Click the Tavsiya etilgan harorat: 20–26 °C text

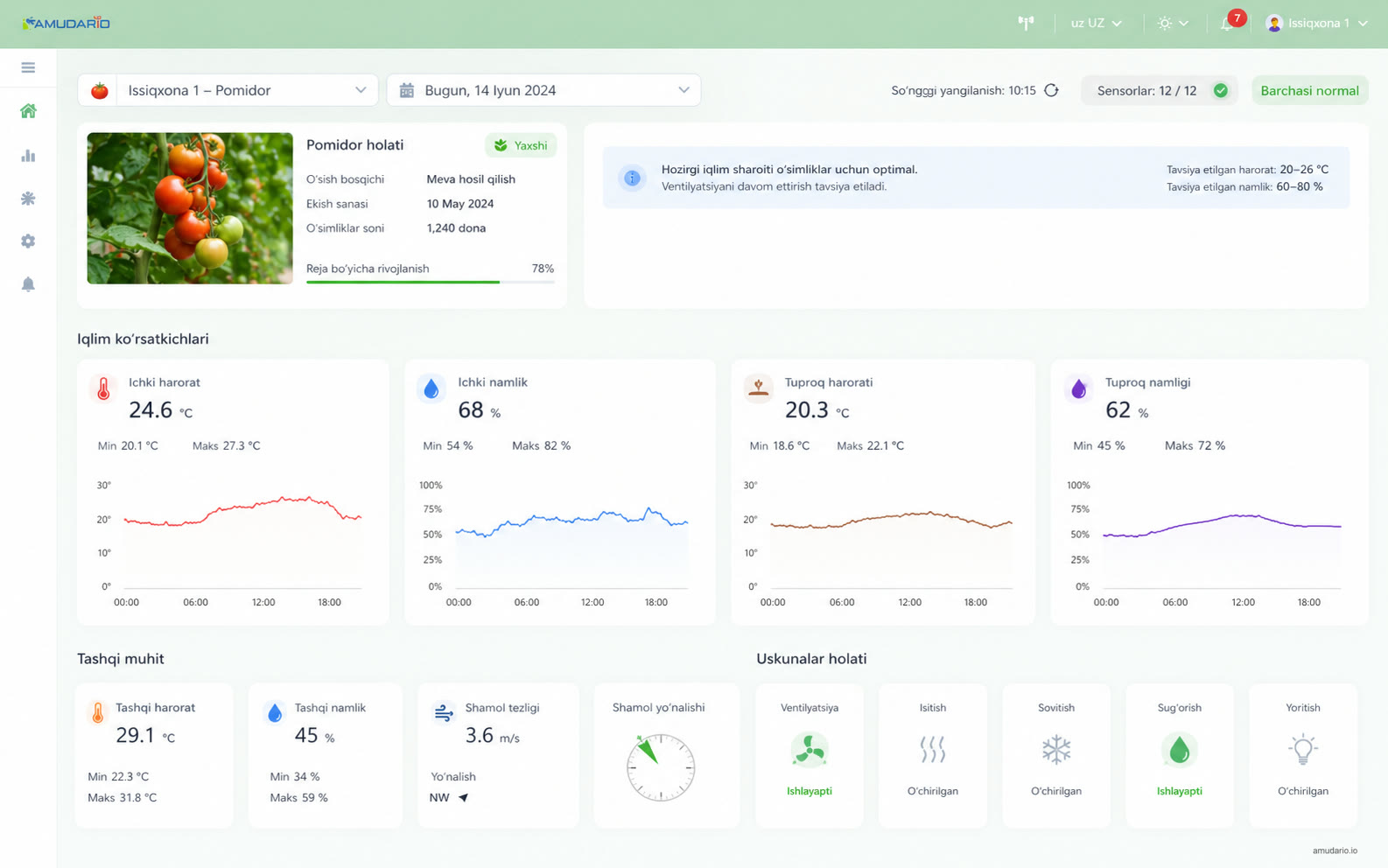point(1247,170)
